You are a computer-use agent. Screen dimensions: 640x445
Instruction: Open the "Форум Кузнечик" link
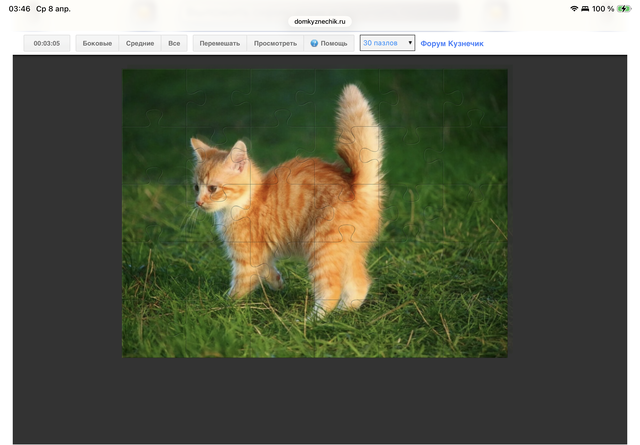451,44
